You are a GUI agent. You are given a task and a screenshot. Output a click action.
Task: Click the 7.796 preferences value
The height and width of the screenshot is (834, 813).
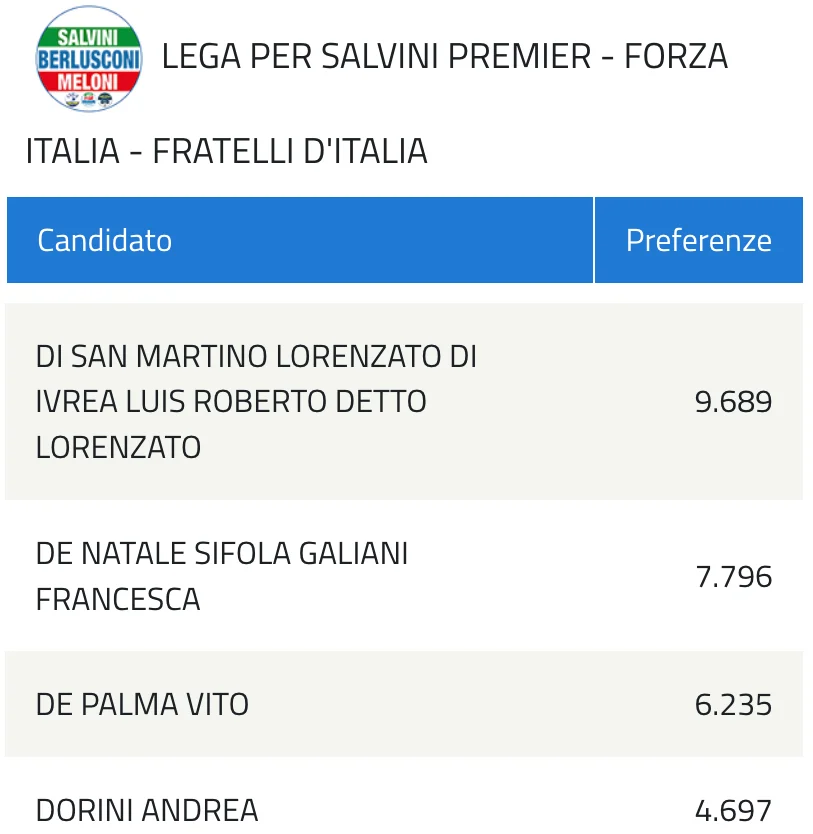[733, 577]
